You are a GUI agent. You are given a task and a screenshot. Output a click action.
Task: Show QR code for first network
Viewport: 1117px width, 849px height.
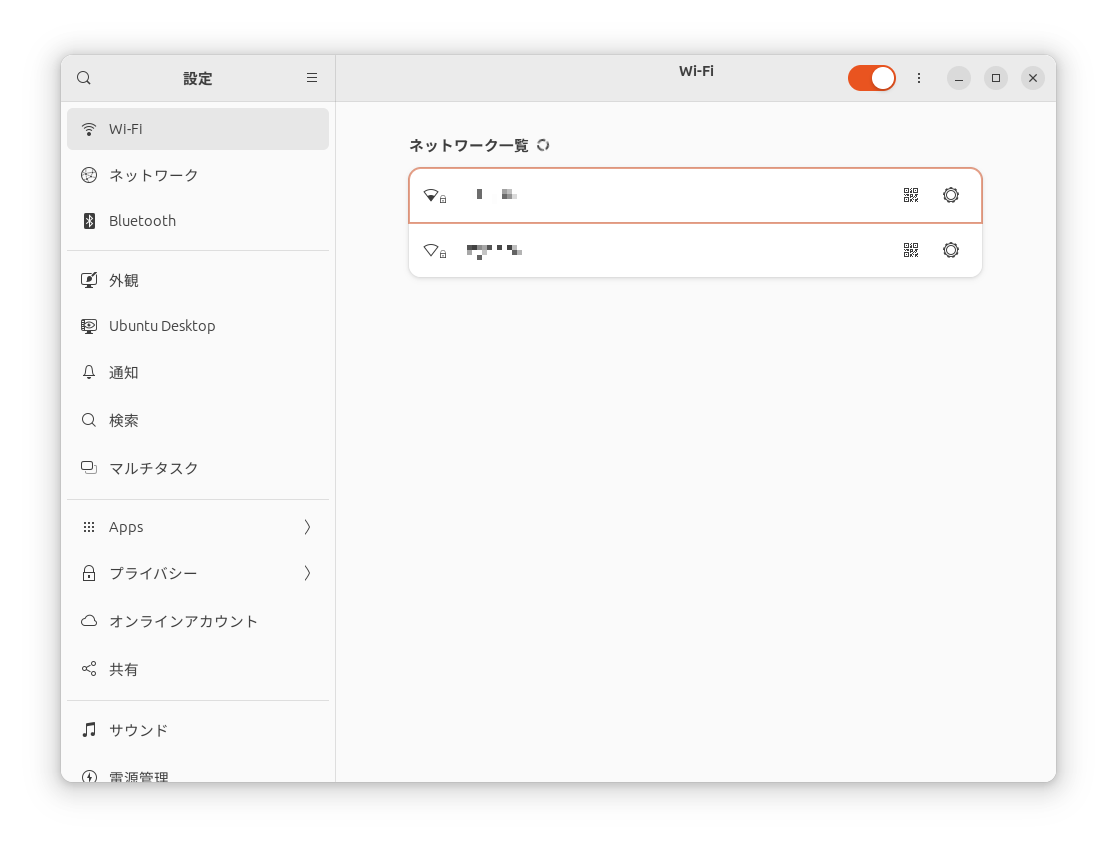pos(911,195)
